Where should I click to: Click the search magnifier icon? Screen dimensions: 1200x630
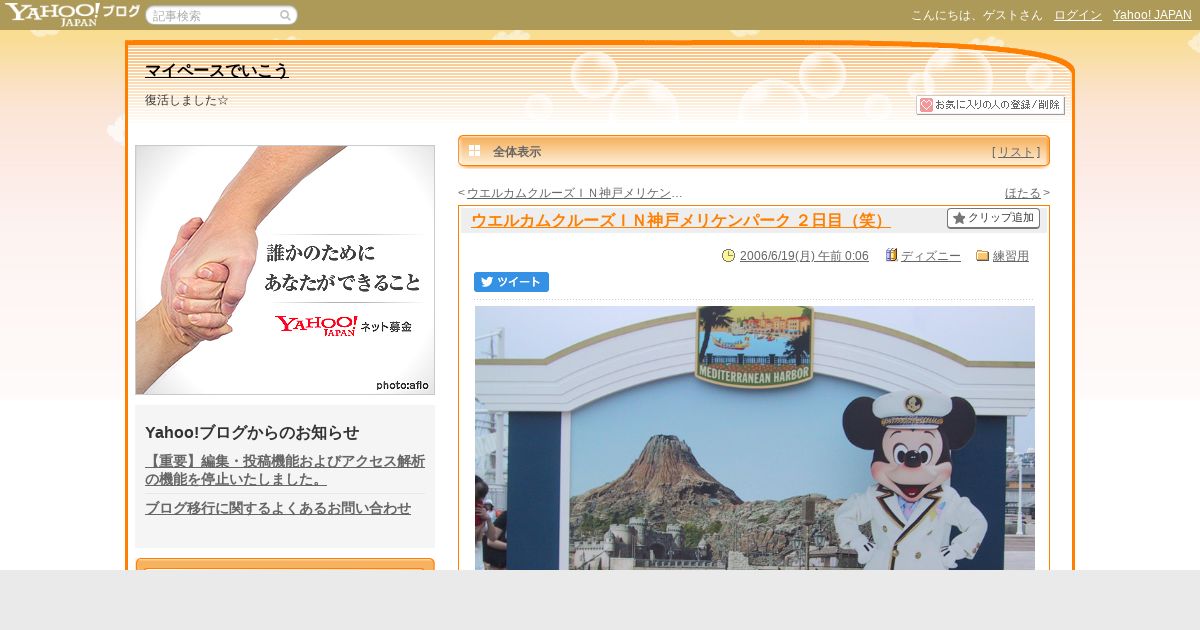pos(285,15)
